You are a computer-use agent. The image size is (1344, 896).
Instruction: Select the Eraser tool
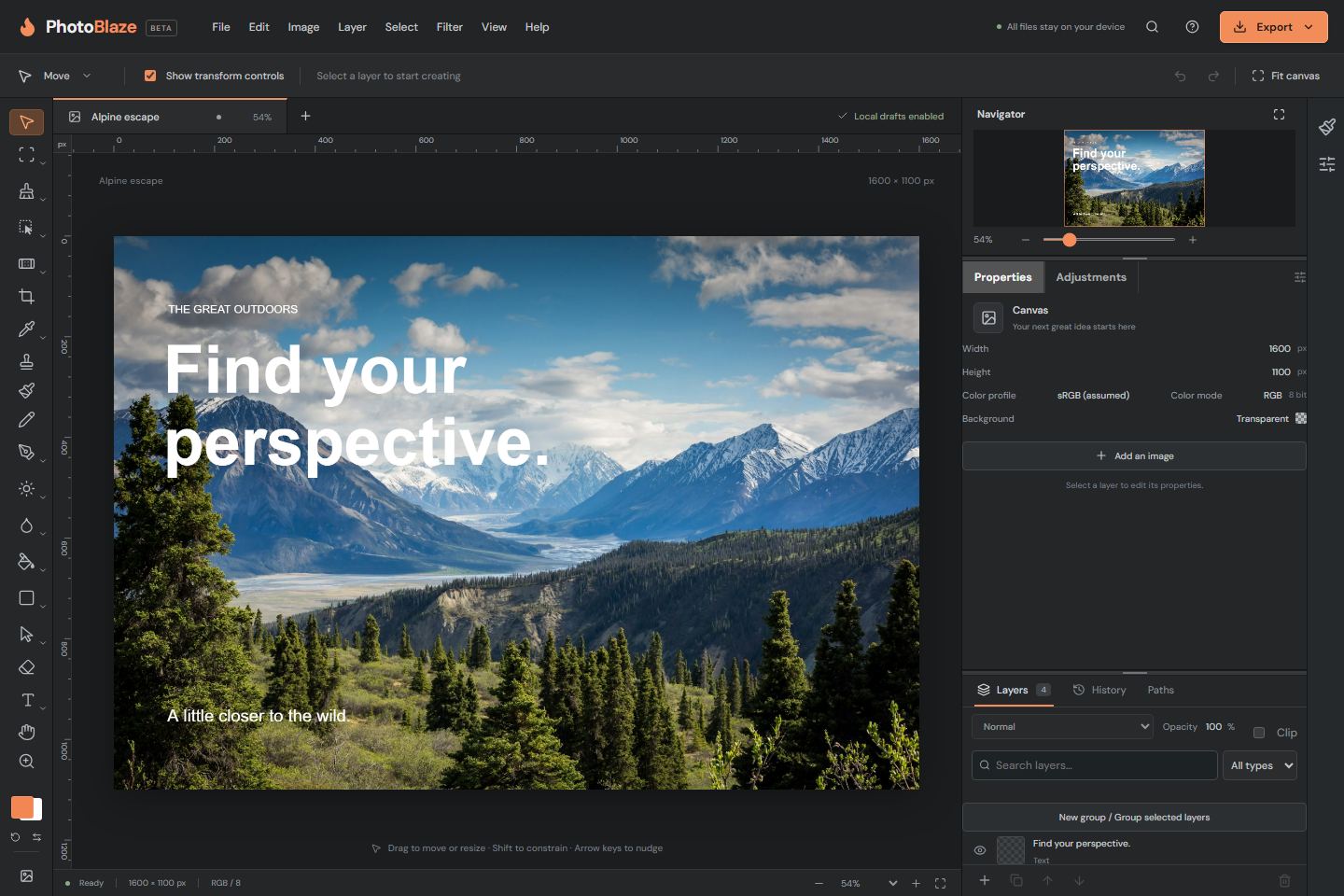pyautogui.click(x=26, y=667)
